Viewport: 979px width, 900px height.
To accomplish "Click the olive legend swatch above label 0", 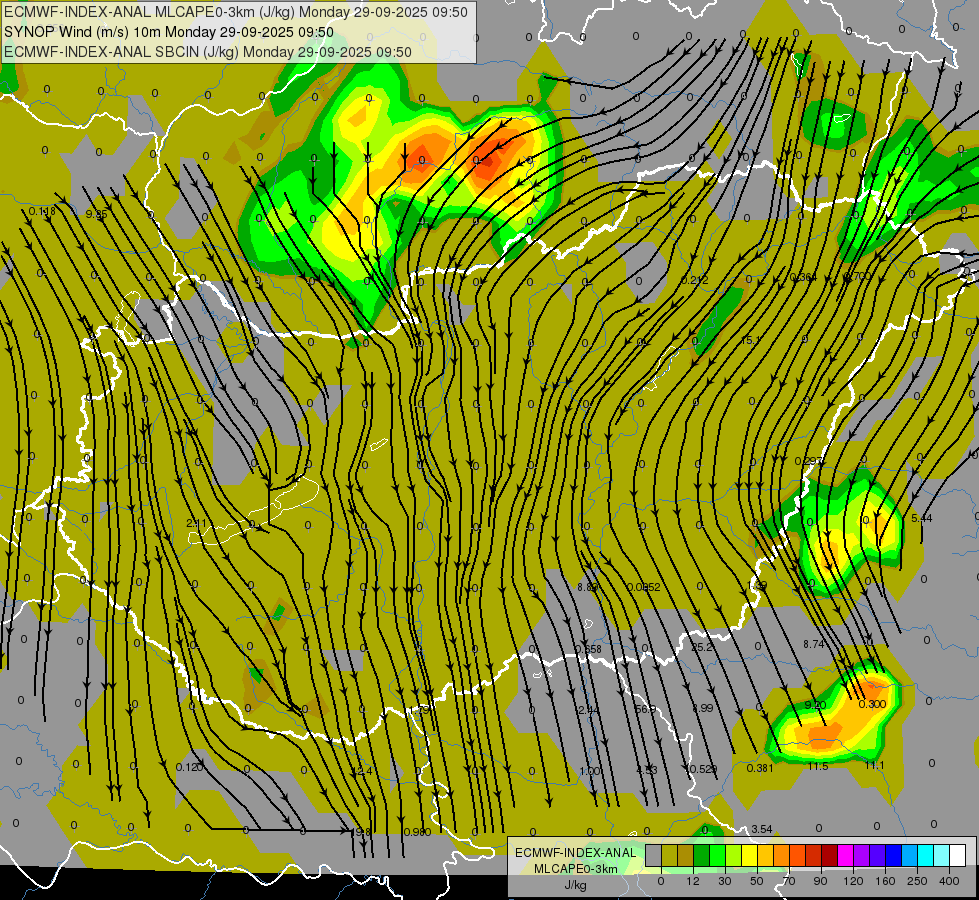I will click(x=669, y=855).
